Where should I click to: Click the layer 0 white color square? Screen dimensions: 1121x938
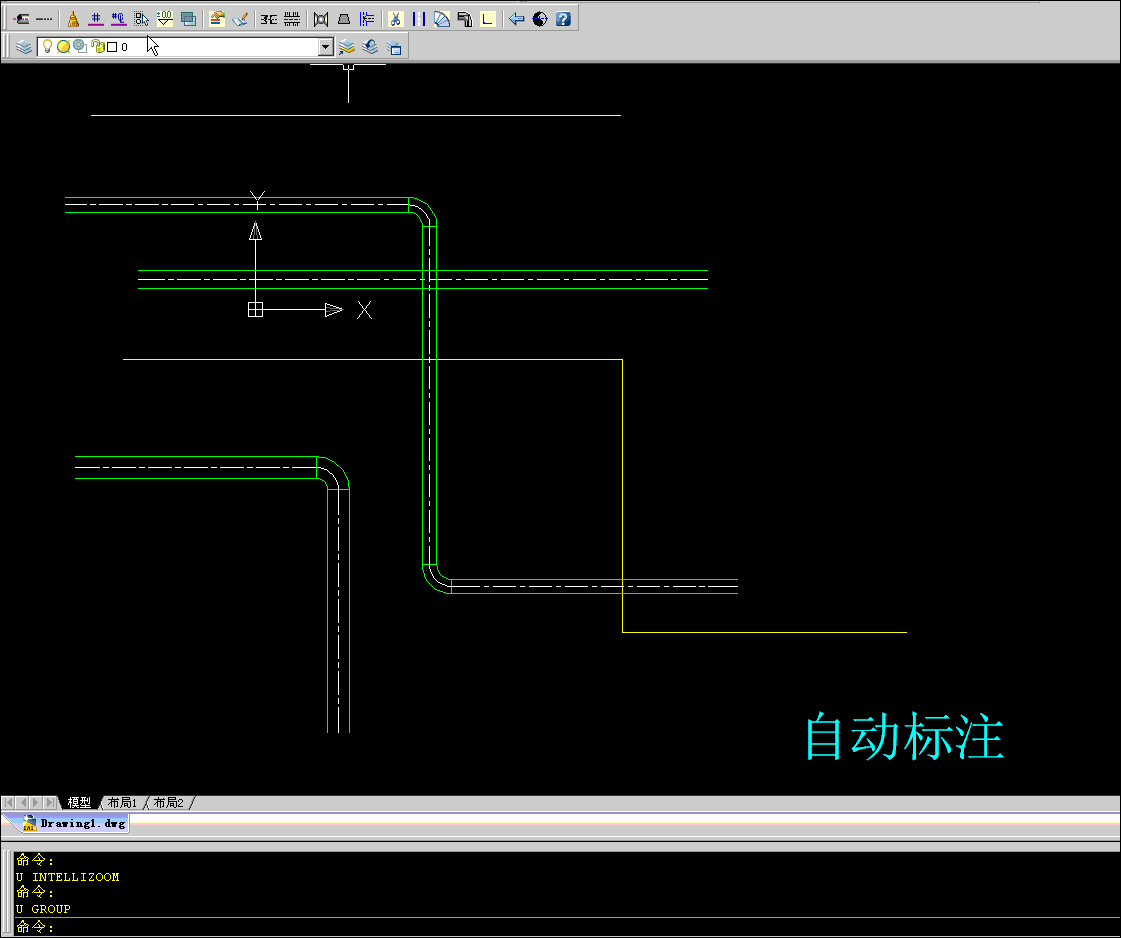click(x=112, y=47)
